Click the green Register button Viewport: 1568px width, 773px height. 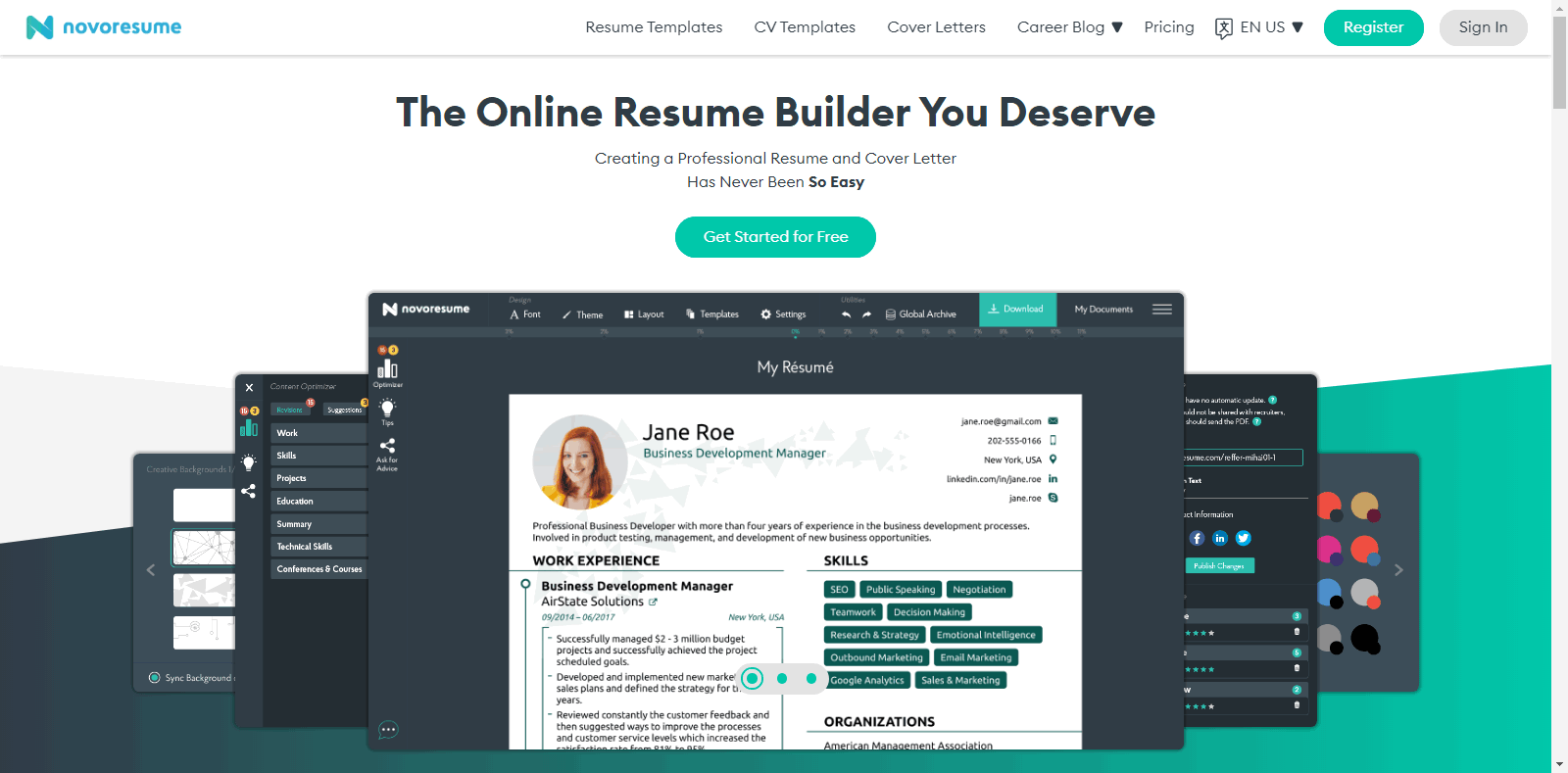tap(1373, 27)
